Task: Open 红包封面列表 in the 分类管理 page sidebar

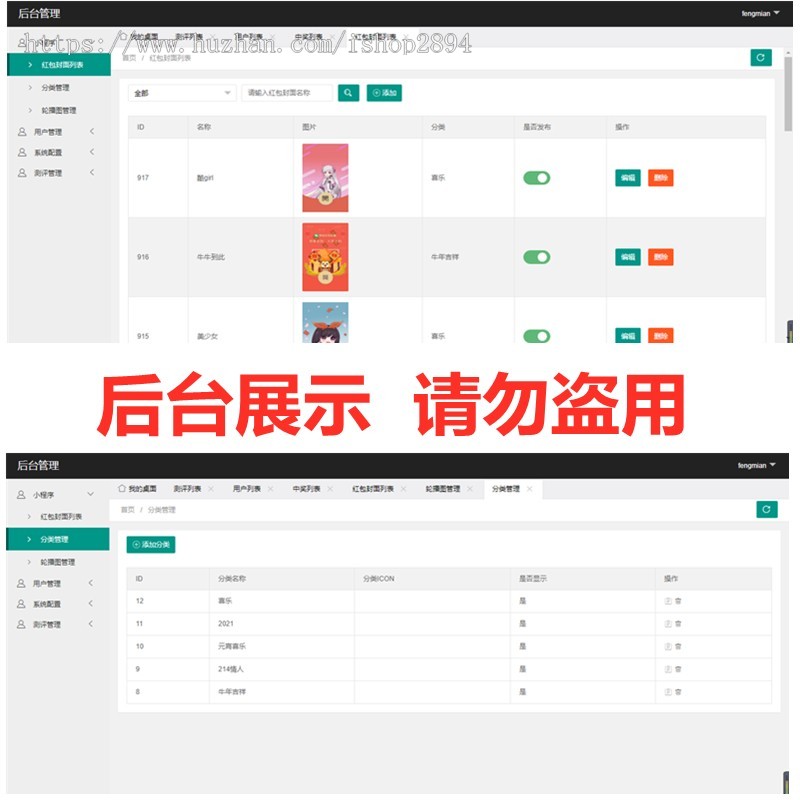Action: pyautogui.click(x=61, y=516)
